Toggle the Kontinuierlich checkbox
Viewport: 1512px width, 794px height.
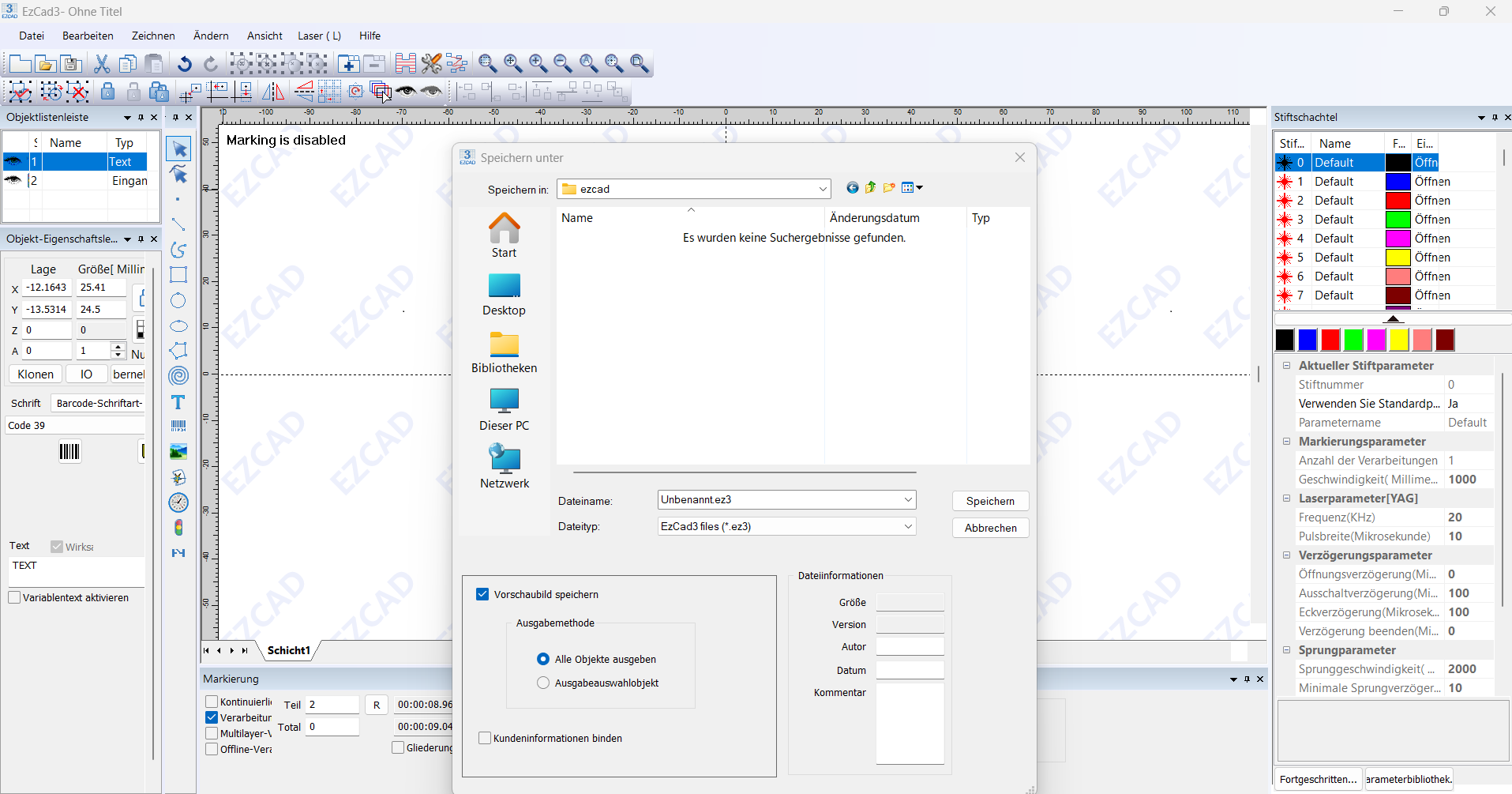click(212, 702)
